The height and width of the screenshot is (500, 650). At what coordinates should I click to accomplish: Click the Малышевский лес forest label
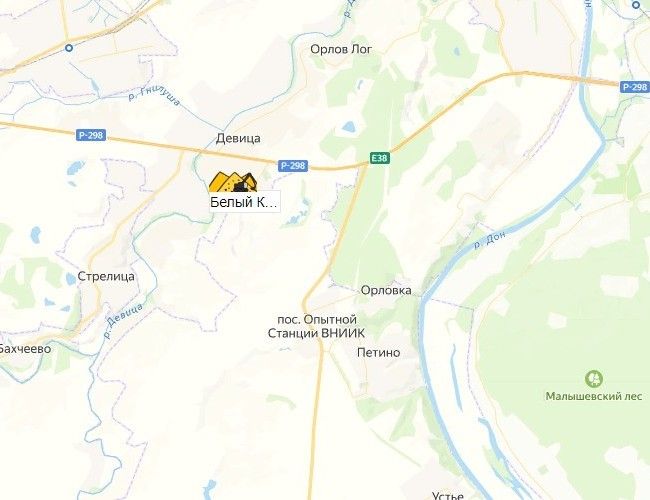[x=594, y=396]
